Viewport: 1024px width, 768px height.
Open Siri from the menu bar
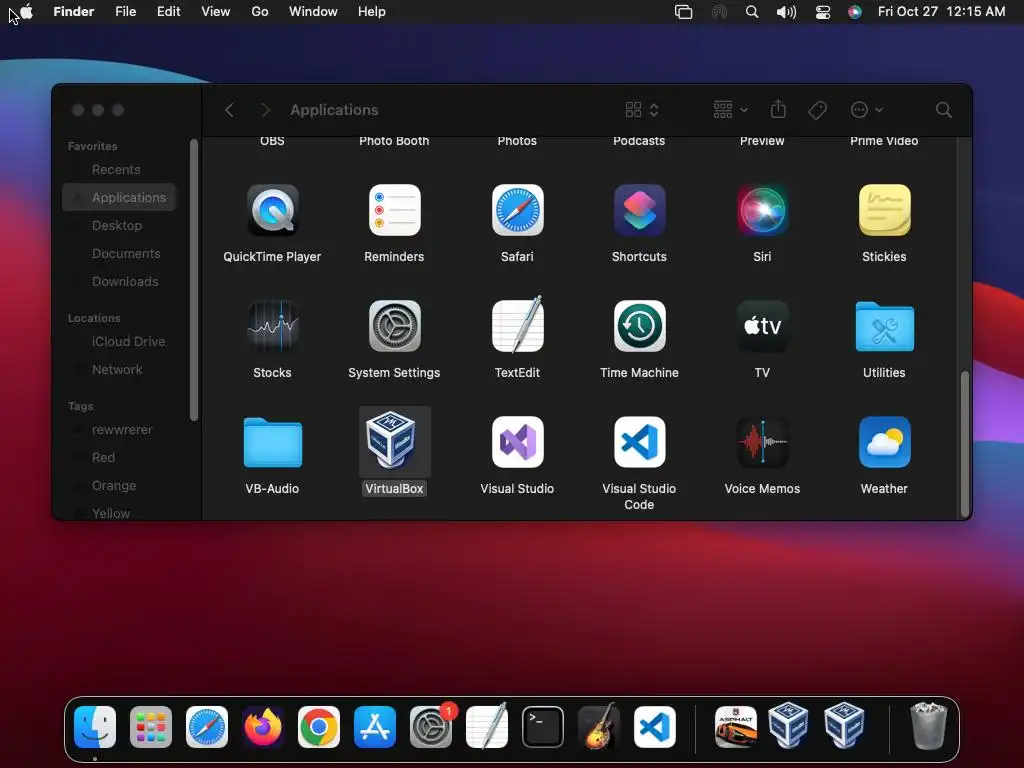point(854,12)
